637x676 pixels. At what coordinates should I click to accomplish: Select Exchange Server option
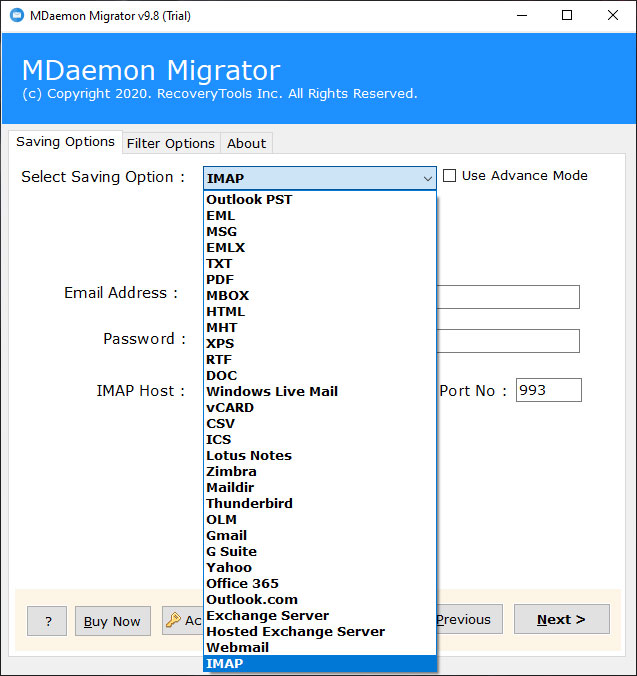pos(320,615)
